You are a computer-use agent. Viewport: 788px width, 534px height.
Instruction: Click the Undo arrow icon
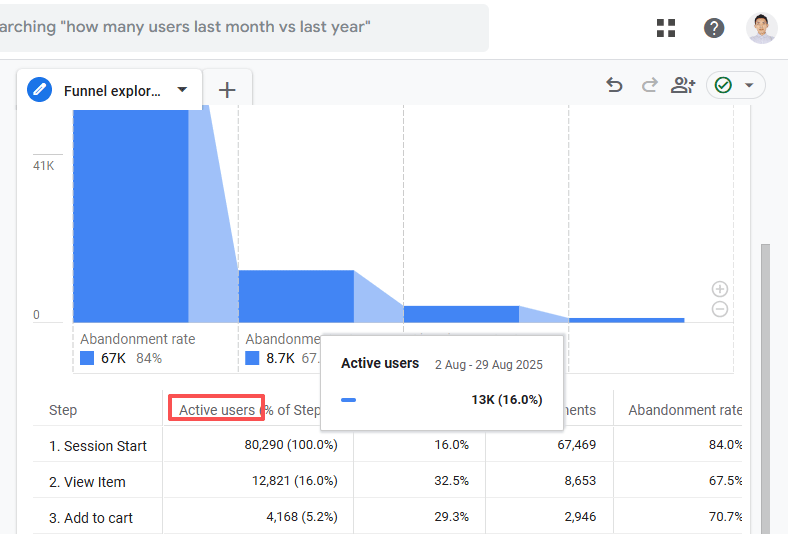click(x=615, y=86)
